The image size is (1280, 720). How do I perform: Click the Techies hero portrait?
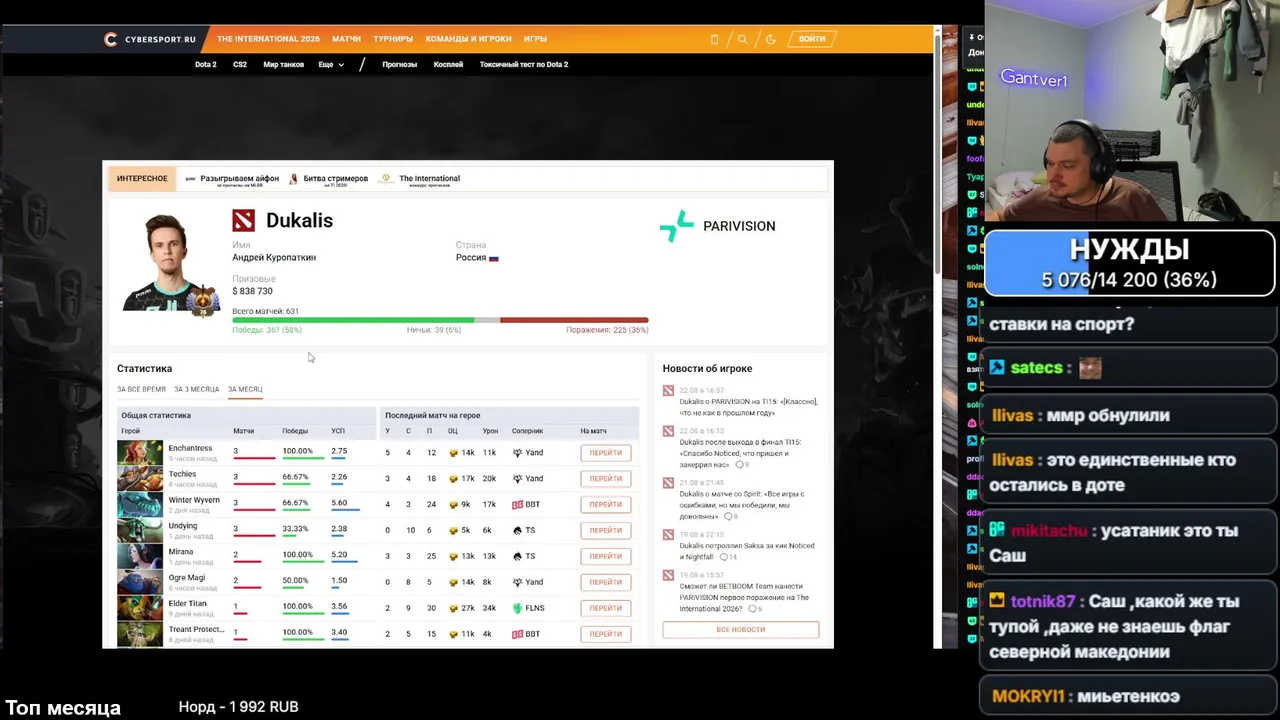coord(140,478)
